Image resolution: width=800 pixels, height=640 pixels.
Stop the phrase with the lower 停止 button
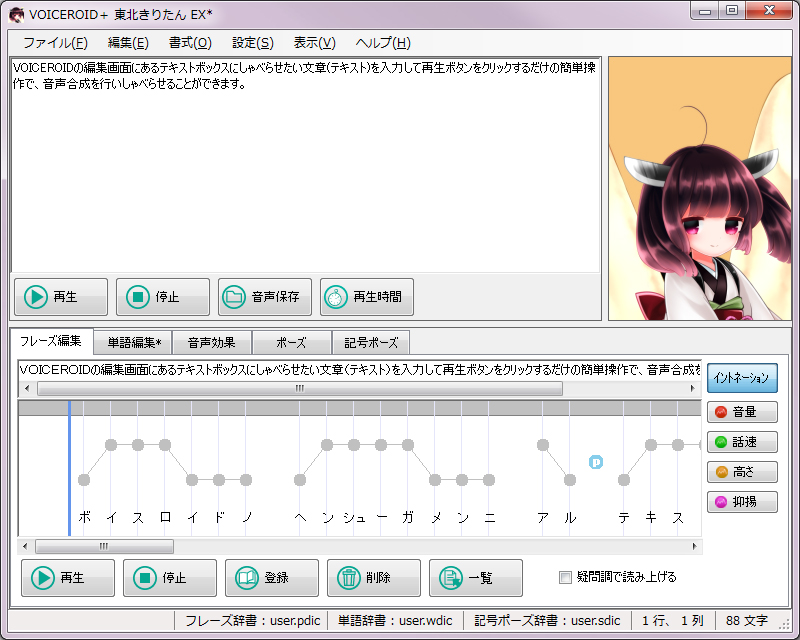170,578
